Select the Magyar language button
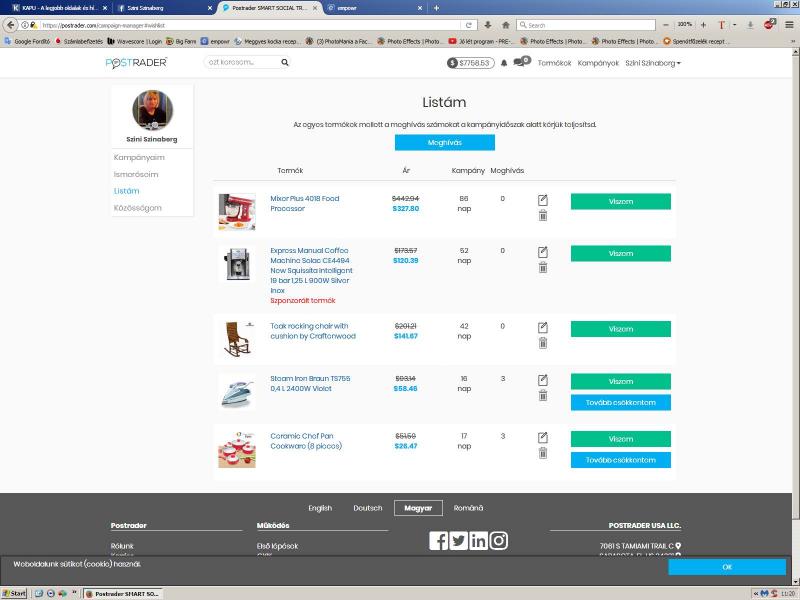Image resolution: width=800 pixels, height=600 pixels. tap(418, 508)
